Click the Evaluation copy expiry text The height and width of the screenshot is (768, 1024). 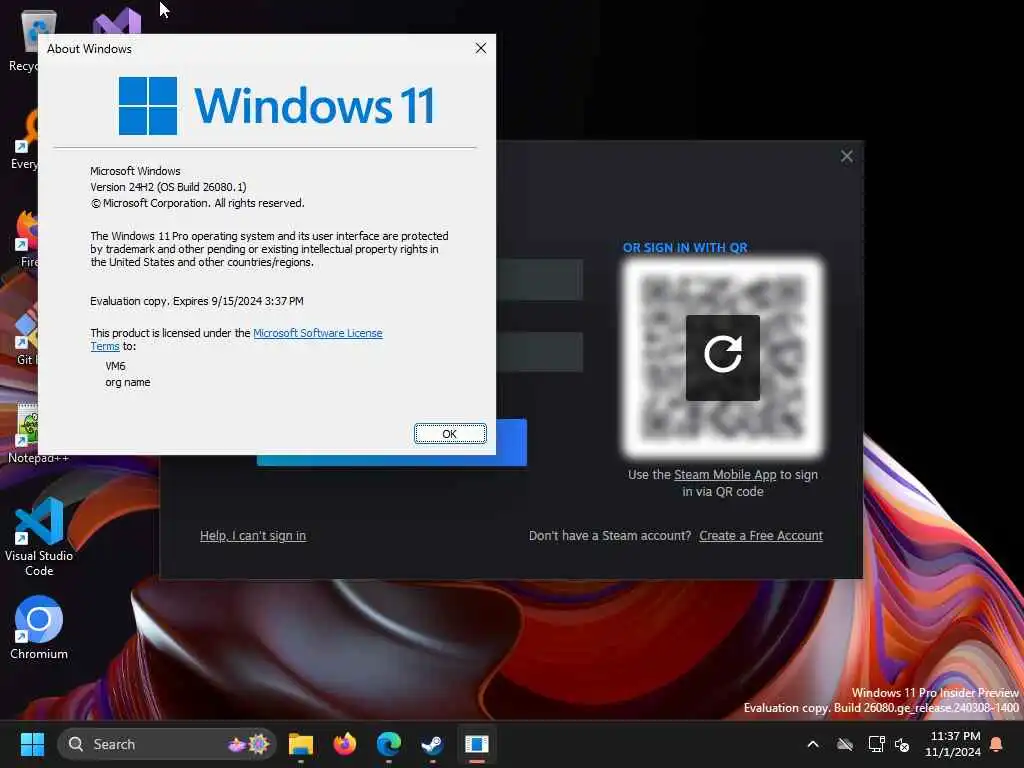[x=197, y=301]
